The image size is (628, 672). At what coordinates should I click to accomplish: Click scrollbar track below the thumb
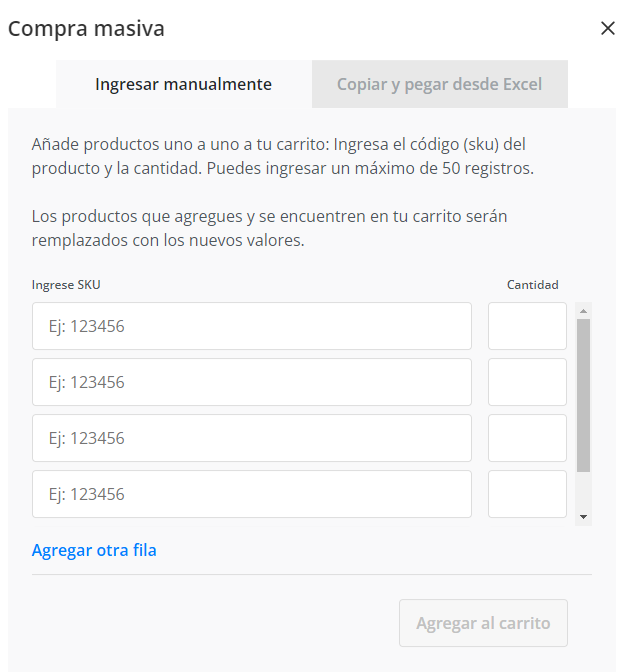(584, 490)
